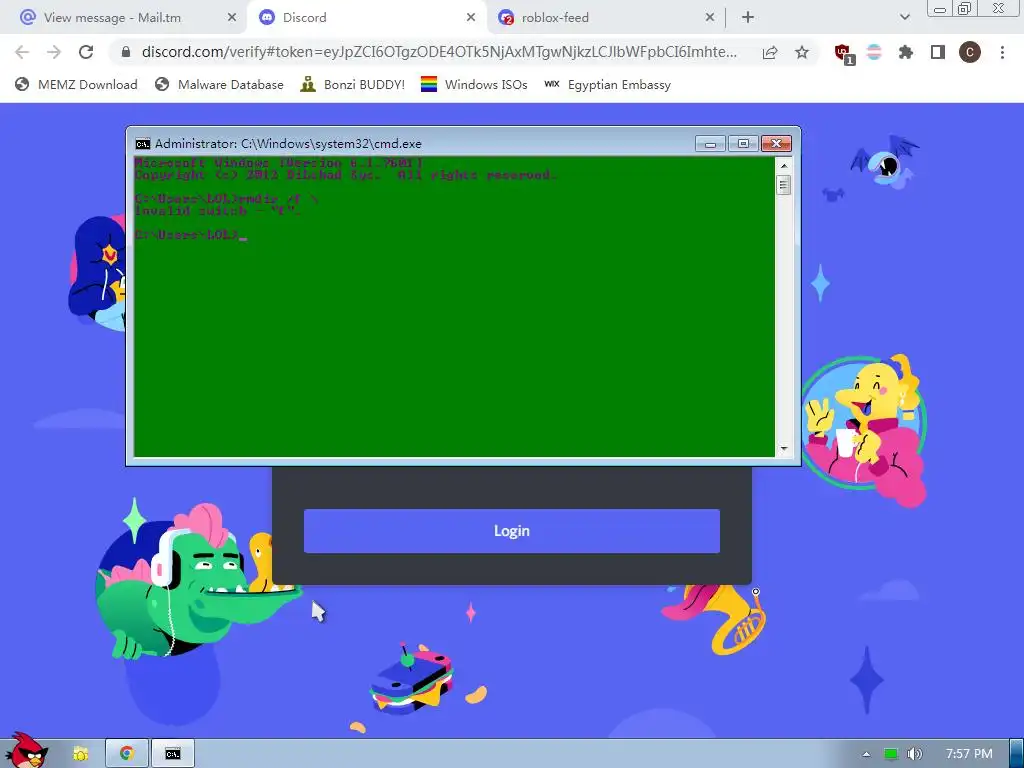
Task: Click the cmd scrollbar thumb
Action: coord(784,185)
